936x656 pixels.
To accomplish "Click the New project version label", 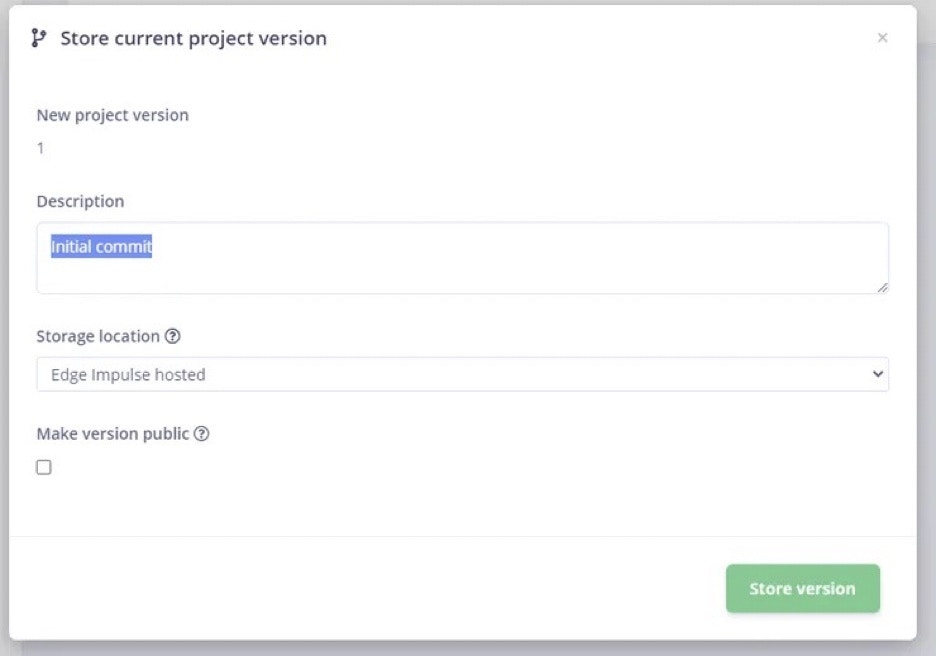I will coord(112,115).
